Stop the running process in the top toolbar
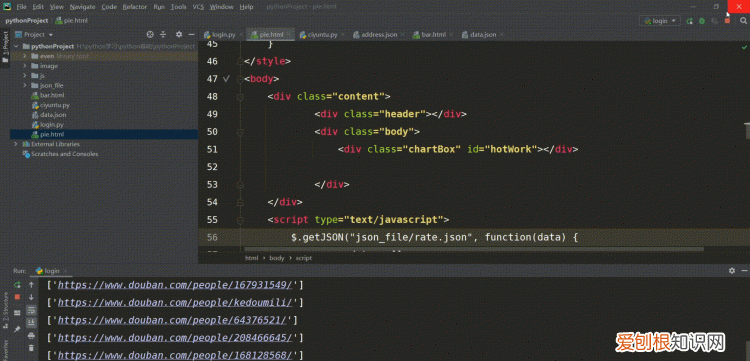This screenshot has width=750, height=361. coord(727,21)
